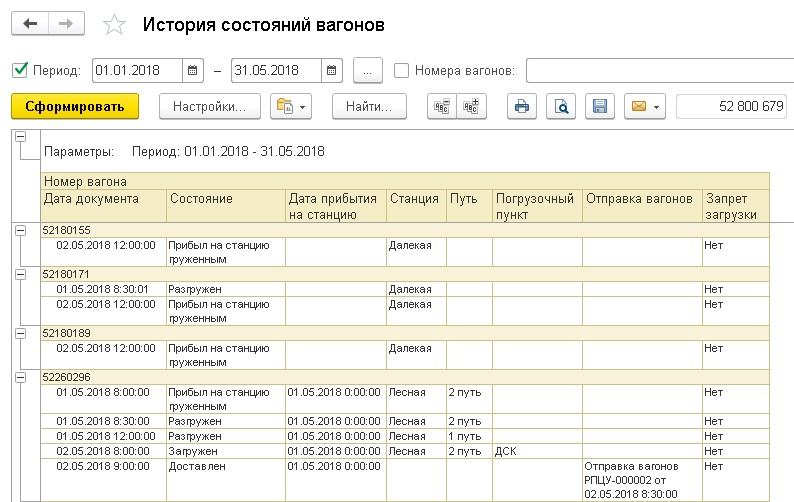
Task: Collapse the wagon 52260296 group
Action: (x=20, y=376)
